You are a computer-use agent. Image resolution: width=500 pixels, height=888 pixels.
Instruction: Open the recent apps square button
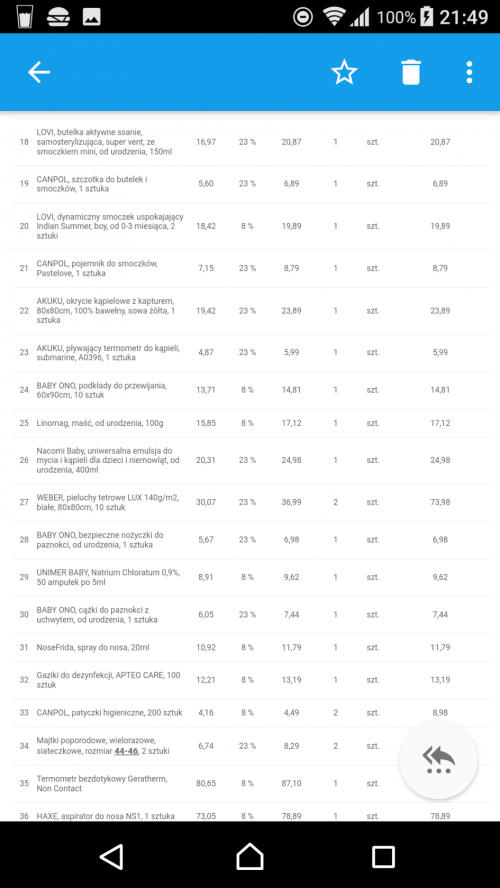383,857
